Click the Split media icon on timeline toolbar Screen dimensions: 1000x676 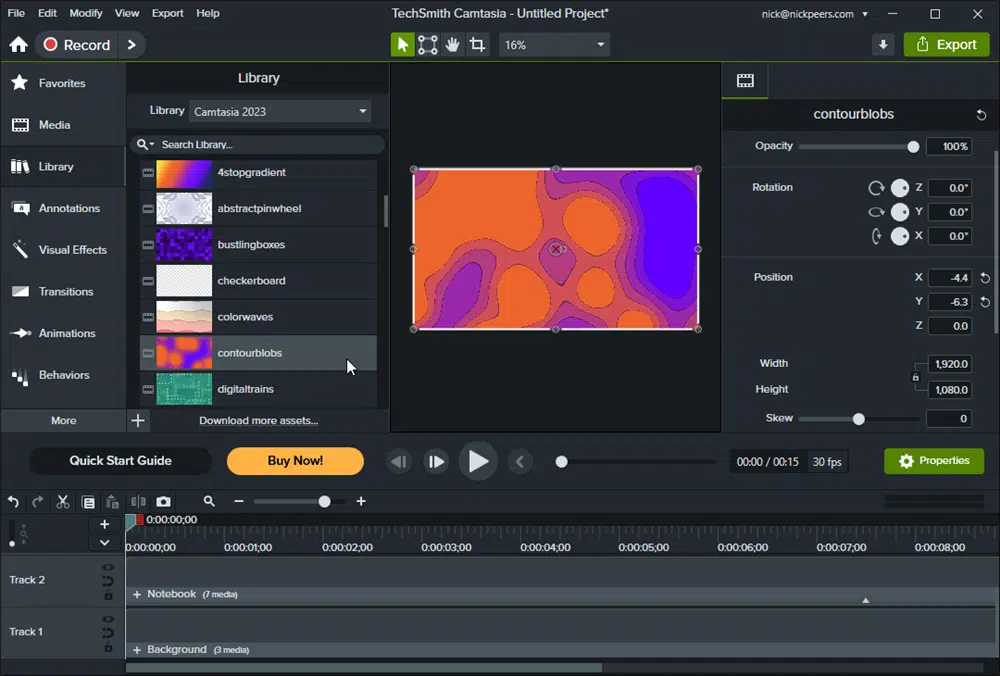136,501
